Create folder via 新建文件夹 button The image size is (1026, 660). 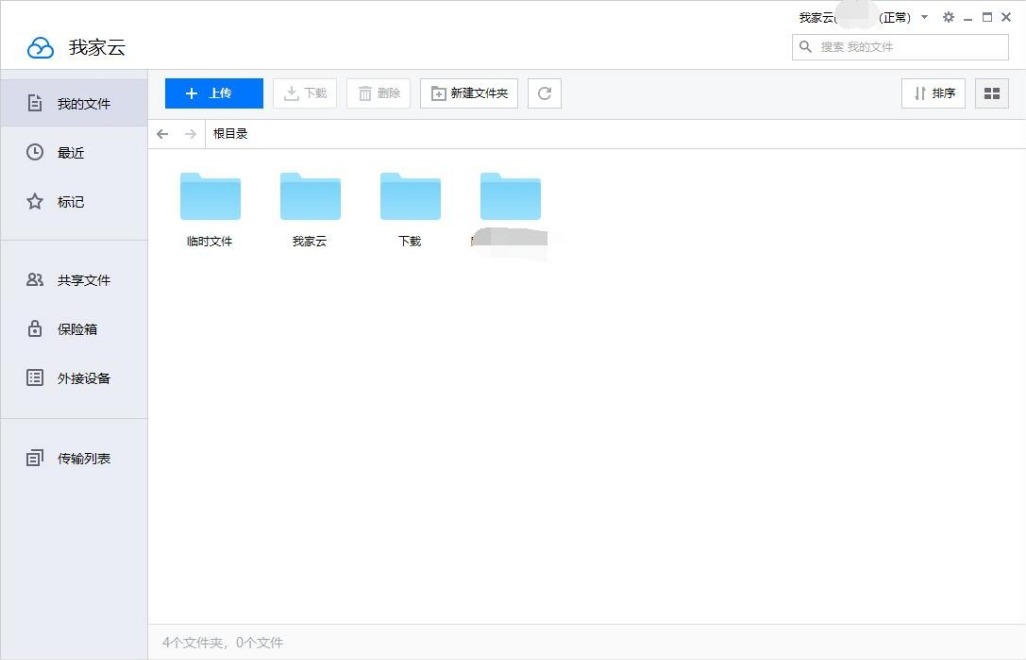pyautogui.click(x=469, y=93)
